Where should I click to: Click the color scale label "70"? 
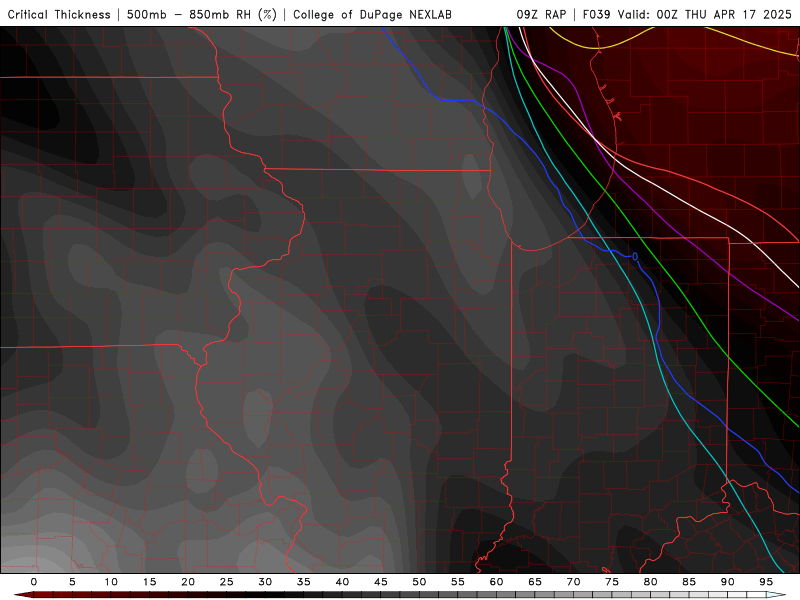(573, 582)
